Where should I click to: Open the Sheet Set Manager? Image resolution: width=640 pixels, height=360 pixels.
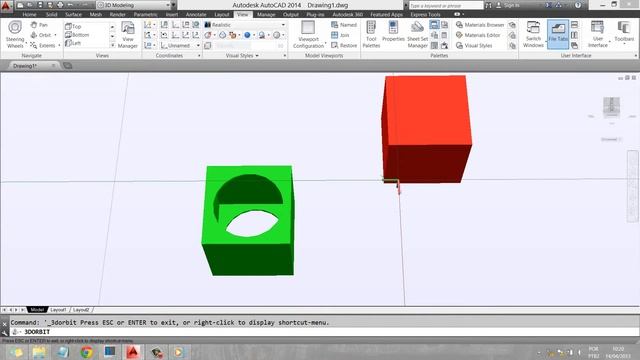(x=417, y=35)
